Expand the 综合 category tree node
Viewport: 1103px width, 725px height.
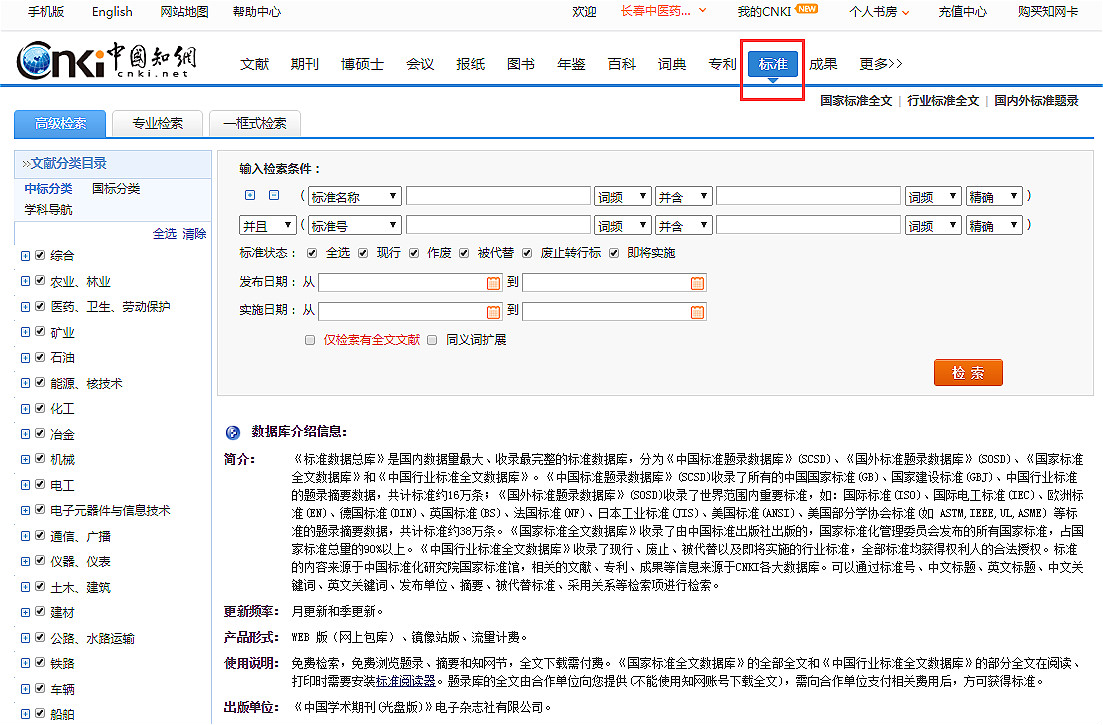[25, 255]
